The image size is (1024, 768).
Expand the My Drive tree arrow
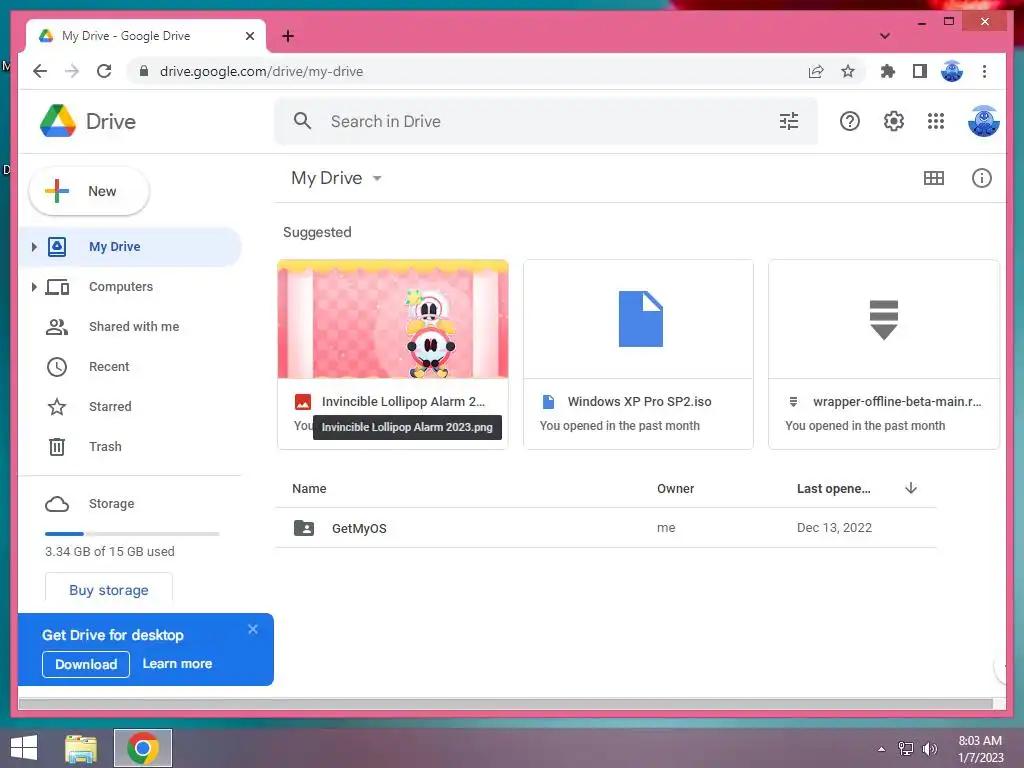34,247
